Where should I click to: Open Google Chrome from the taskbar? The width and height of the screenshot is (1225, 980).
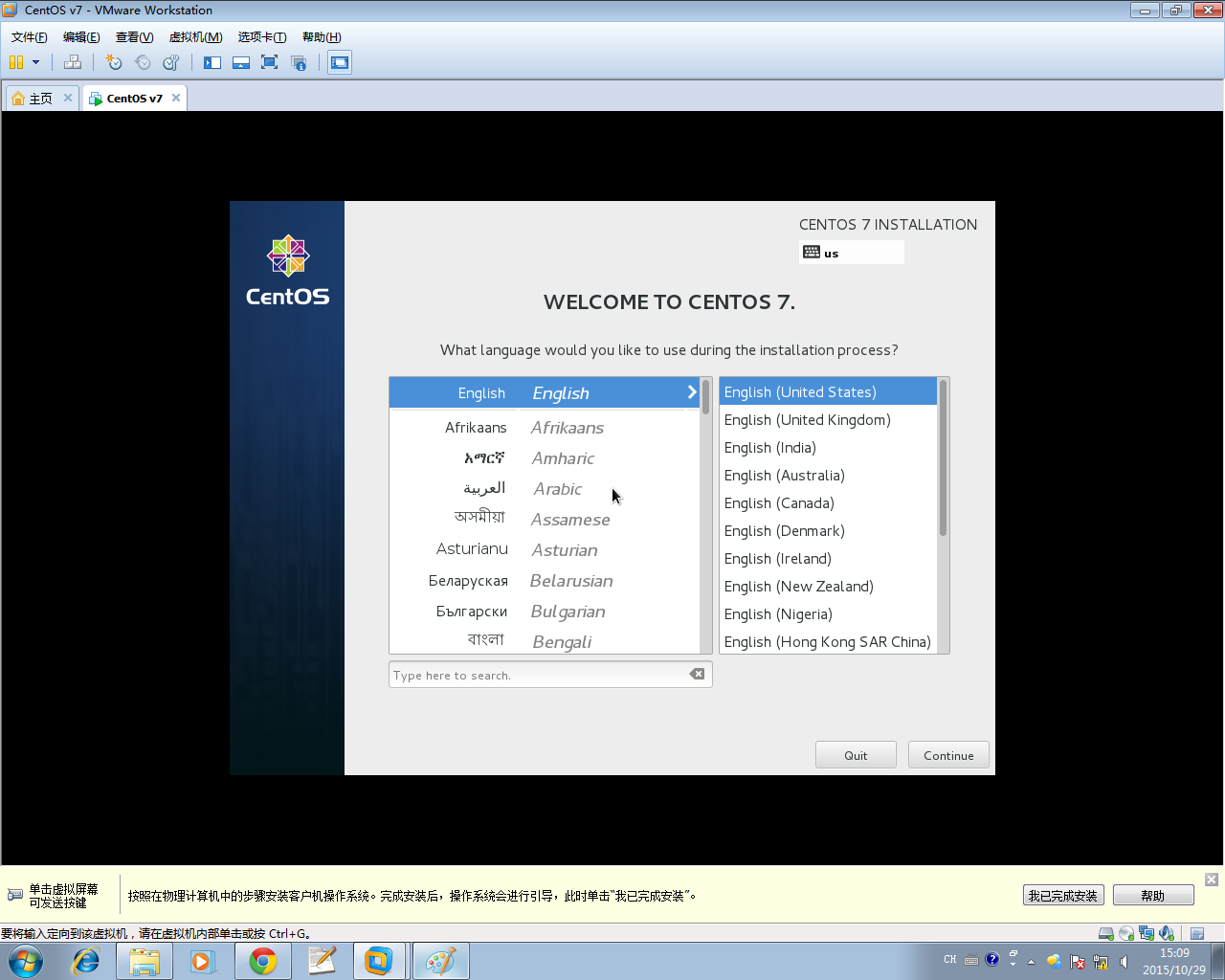(263, 961)
